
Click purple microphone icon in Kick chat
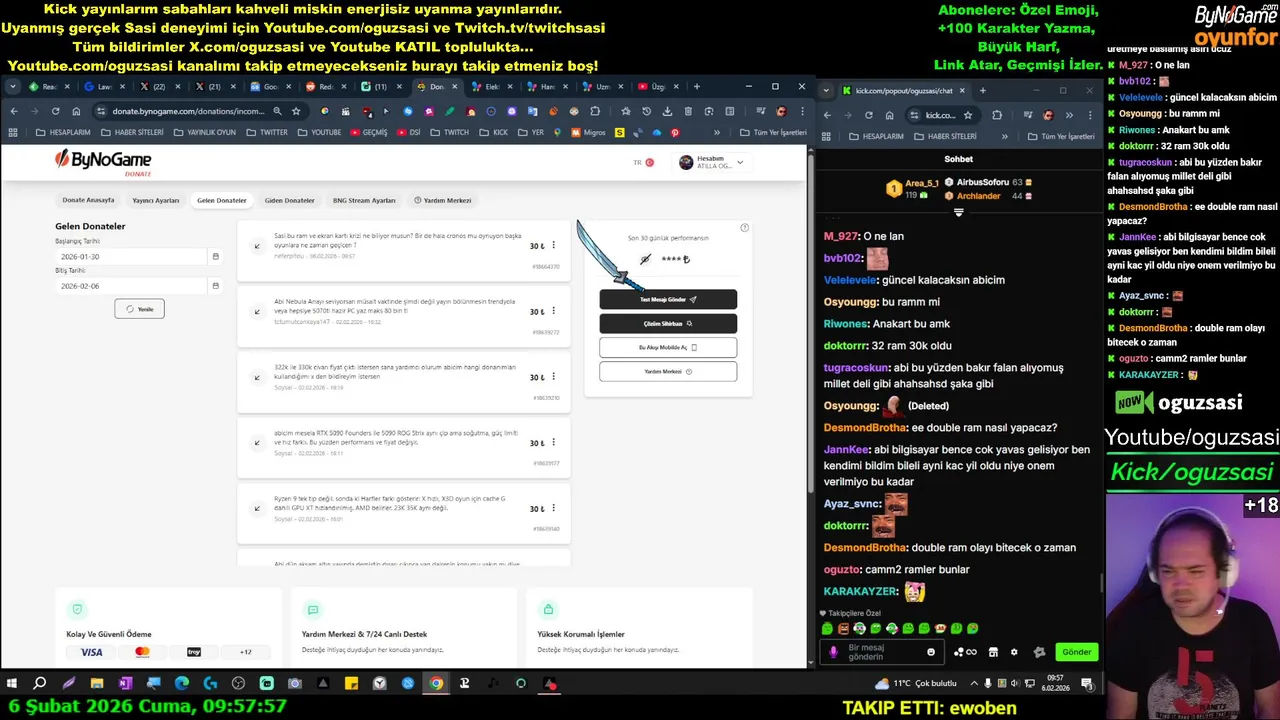click(x=833, y=652)
